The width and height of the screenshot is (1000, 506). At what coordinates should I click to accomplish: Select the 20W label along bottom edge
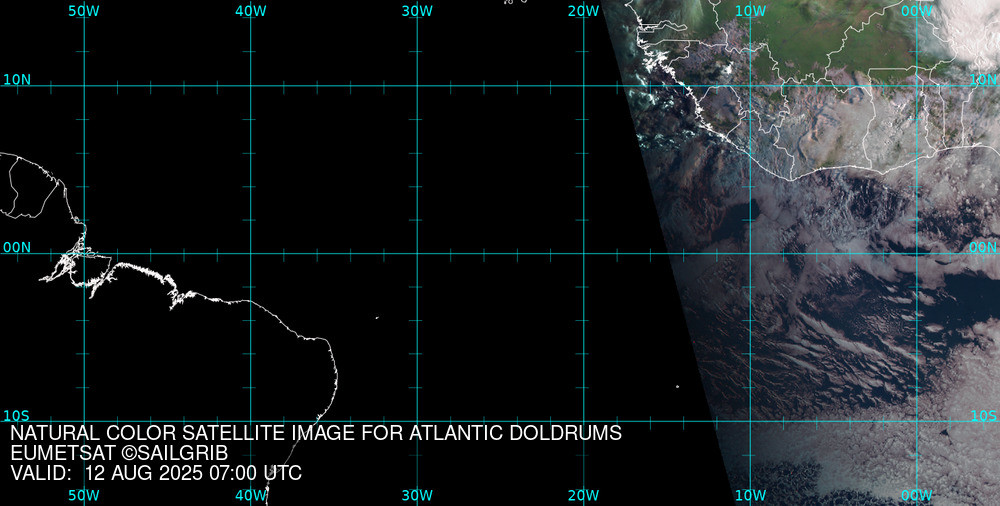pos(584,495)
